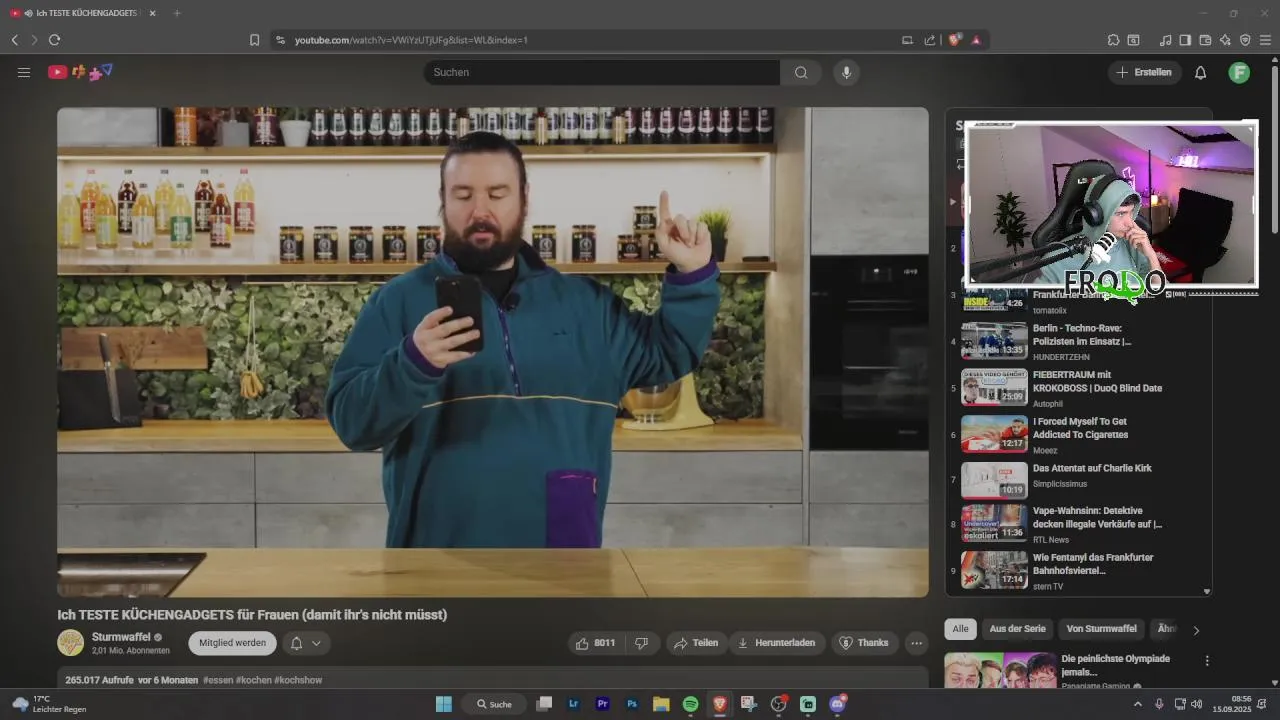Viewport: 1280px width, 720px height.
Task: Open the browser main menu
Action: click(x=1266, y=40)
